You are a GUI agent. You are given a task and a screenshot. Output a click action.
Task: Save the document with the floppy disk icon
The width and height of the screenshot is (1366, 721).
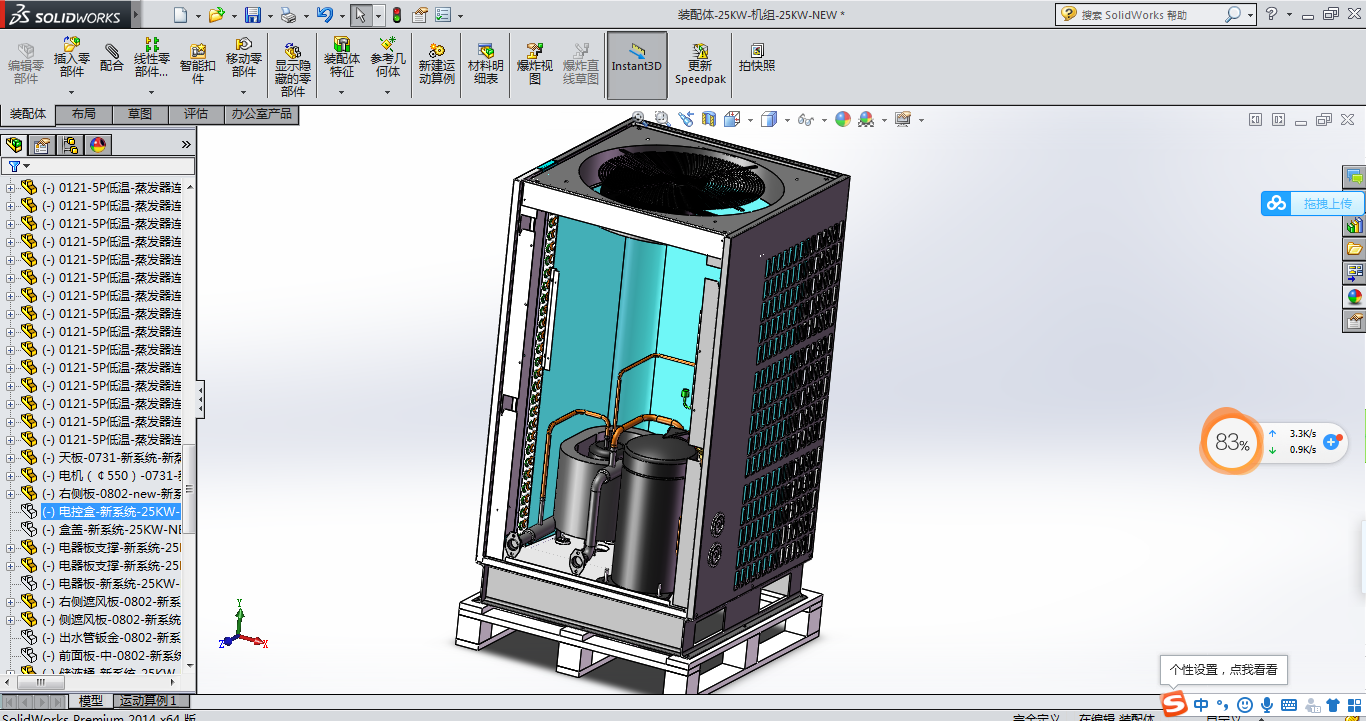[x=253, y=15]
